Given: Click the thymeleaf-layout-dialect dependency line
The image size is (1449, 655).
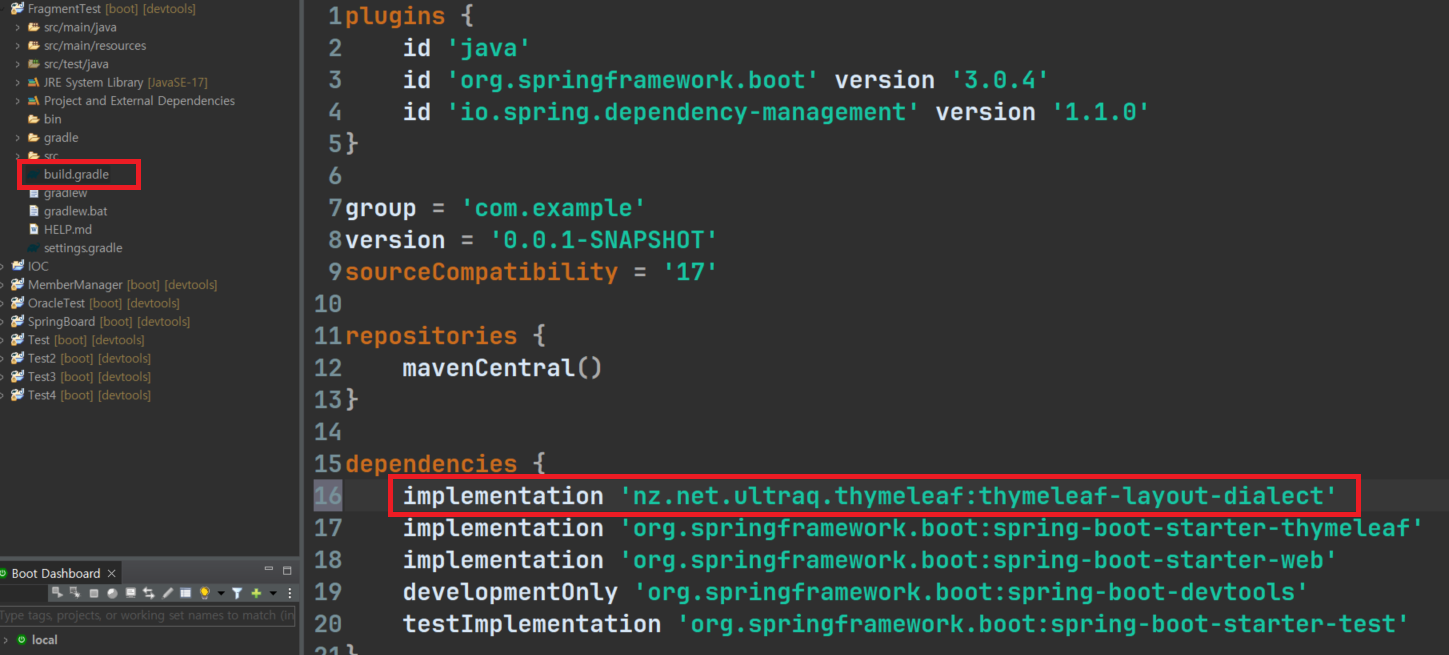Looking at the screenshot, I should pos(869,496).
